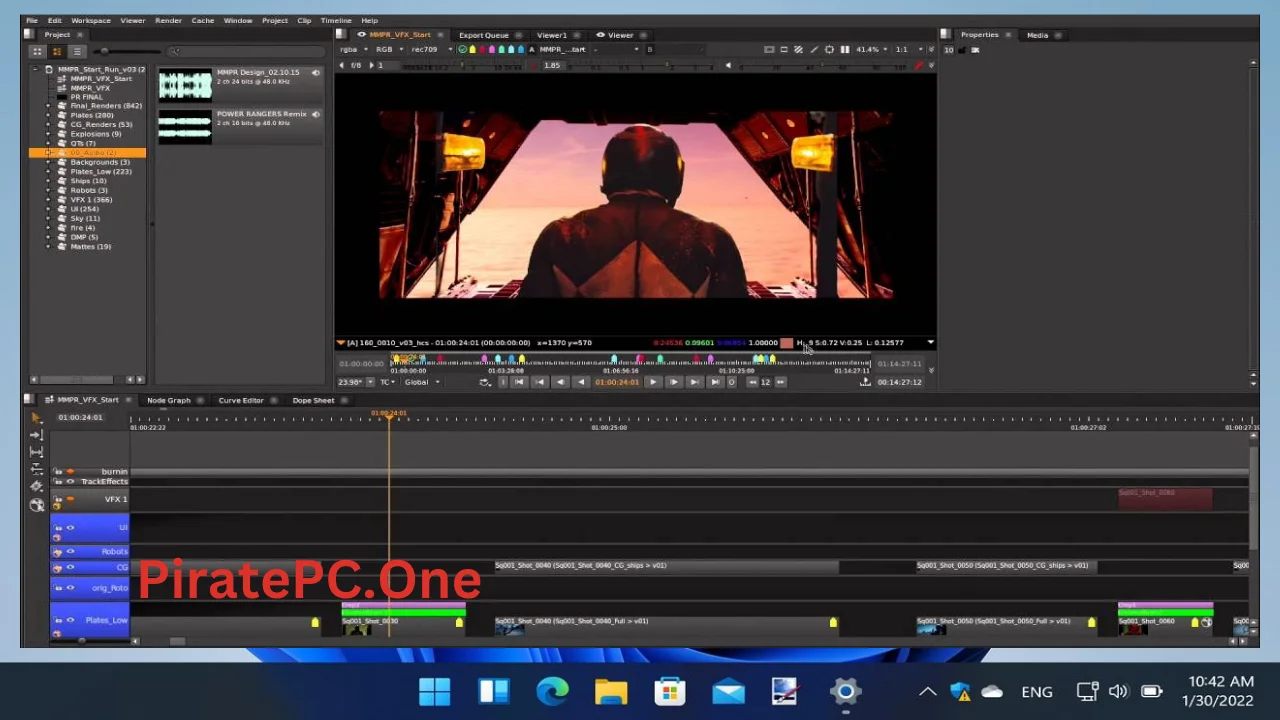This screenshot has height=720, width=1280.
Task: Open the RGB channel dropdown
Action: pos(390,49)
